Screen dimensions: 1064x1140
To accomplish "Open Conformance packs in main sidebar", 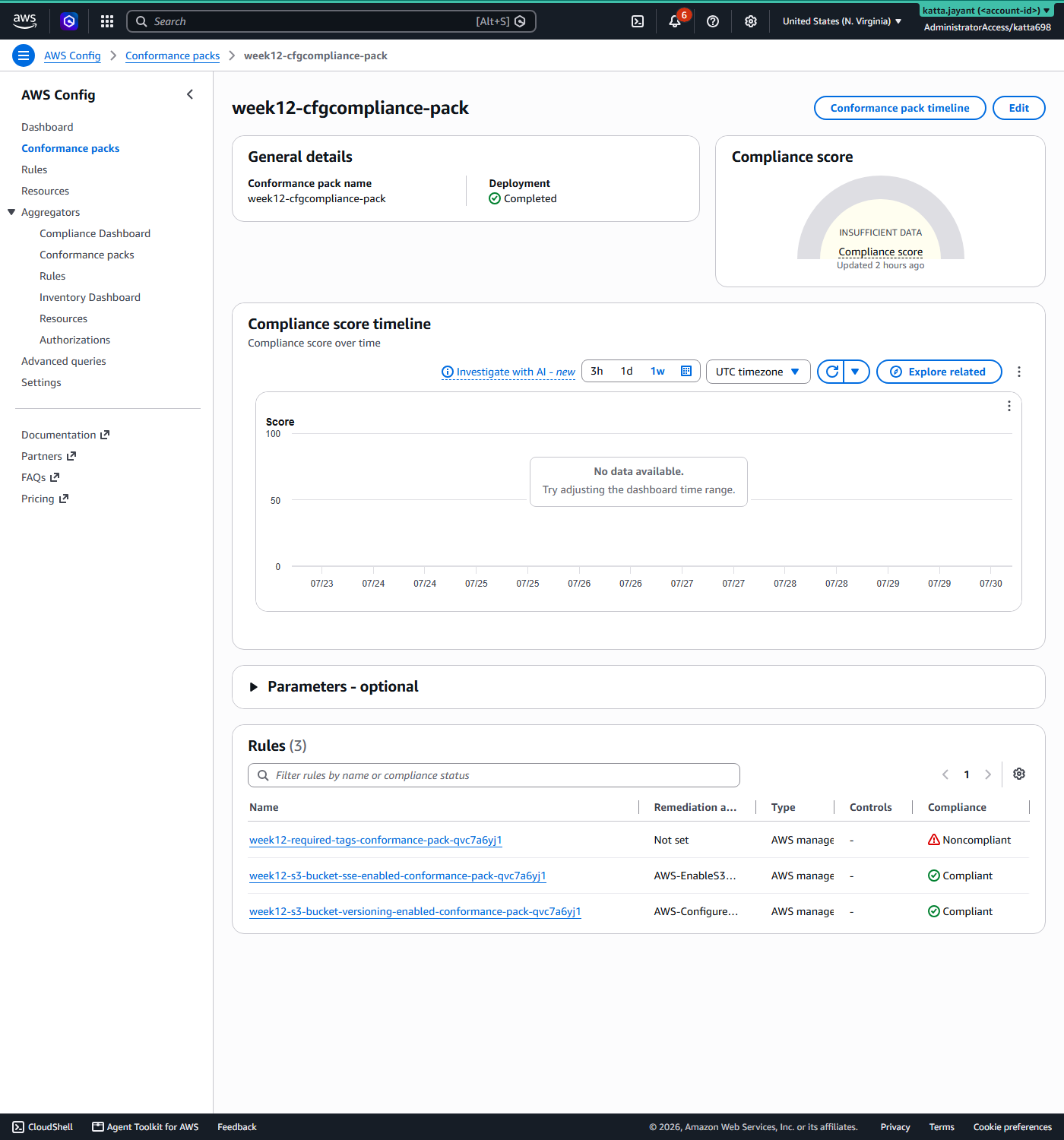I will 71,148.
